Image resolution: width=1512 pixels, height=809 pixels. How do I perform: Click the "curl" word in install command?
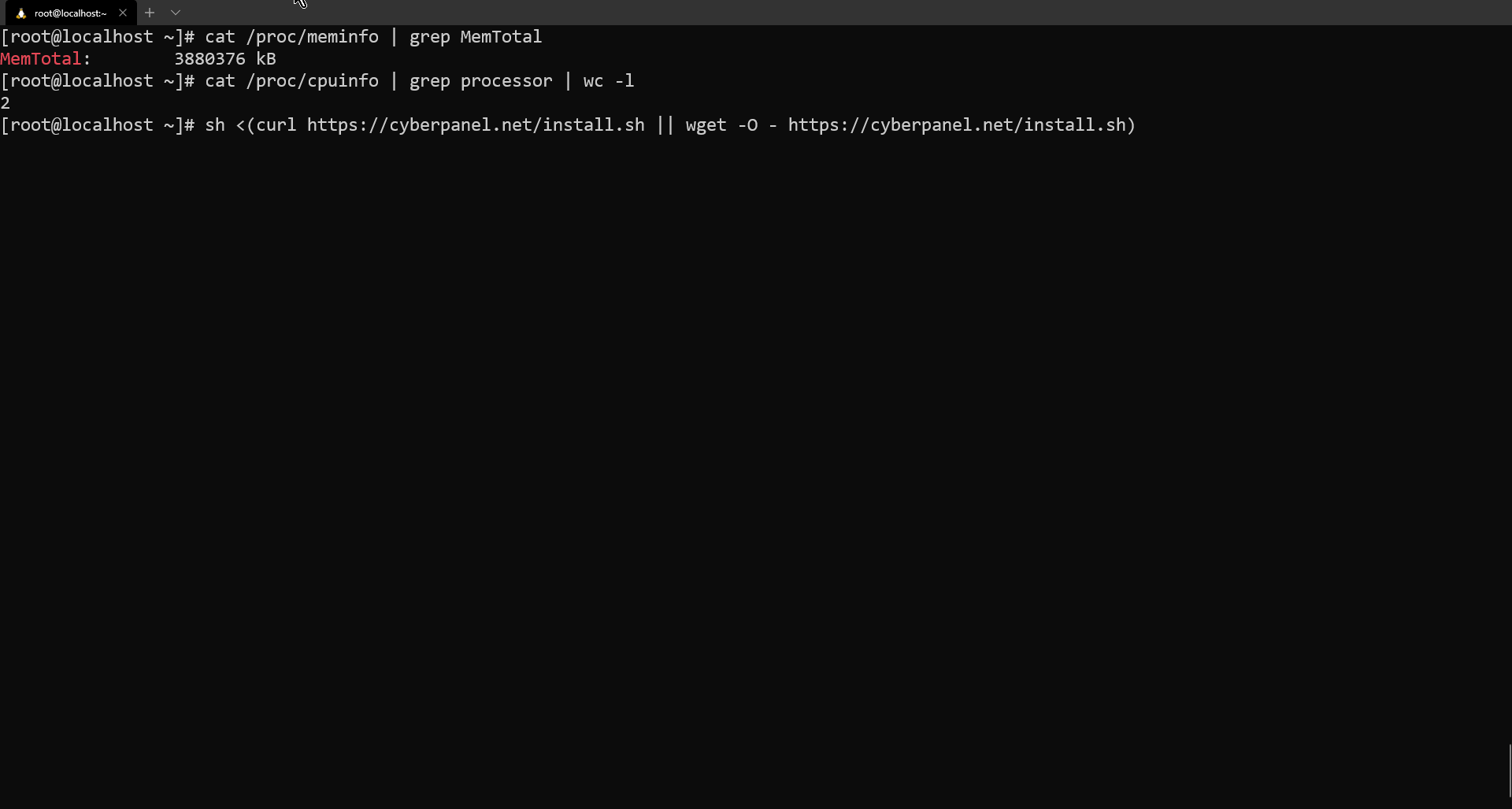276,125
